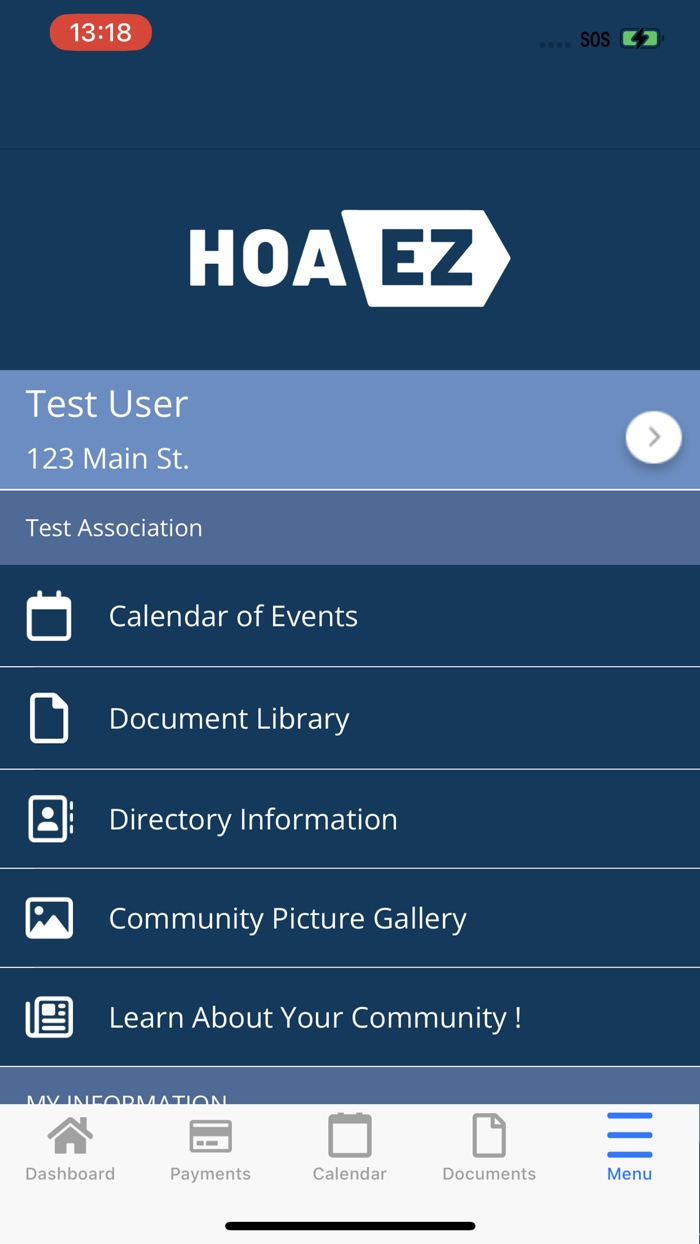Switch to the Payments tab
The height and width of the screenshot is (1244, 700).
209,1148
